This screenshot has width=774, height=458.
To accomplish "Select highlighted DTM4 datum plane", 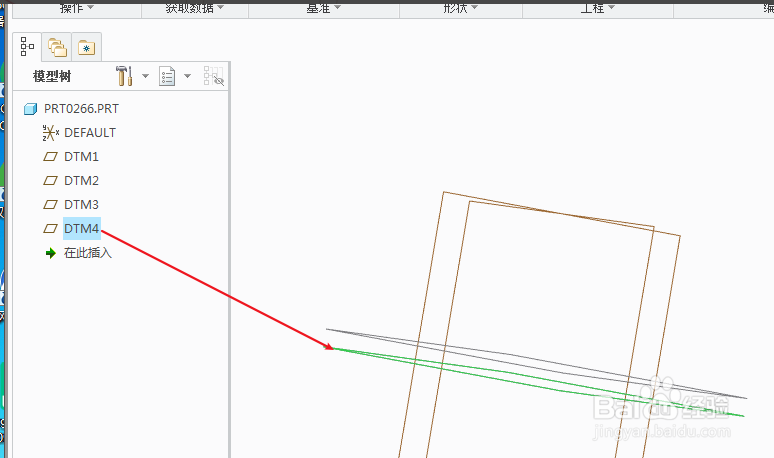I will click(82, 229).
